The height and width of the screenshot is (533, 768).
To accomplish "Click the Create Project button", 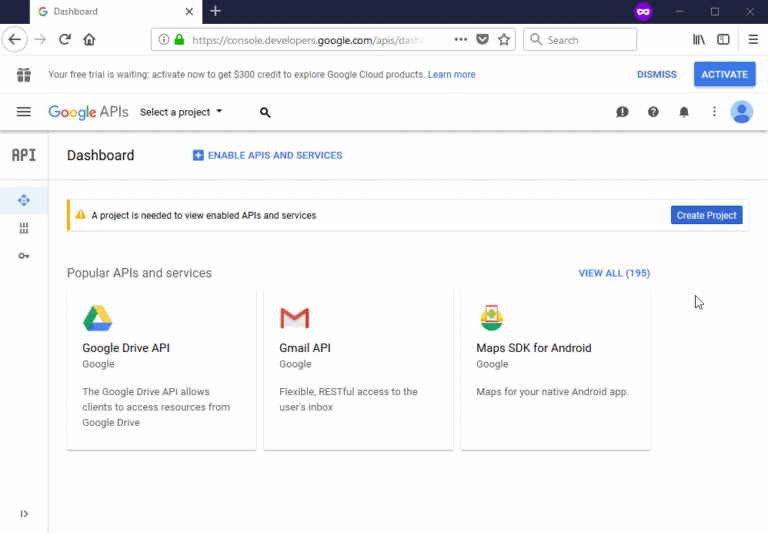I will point(706,215).
